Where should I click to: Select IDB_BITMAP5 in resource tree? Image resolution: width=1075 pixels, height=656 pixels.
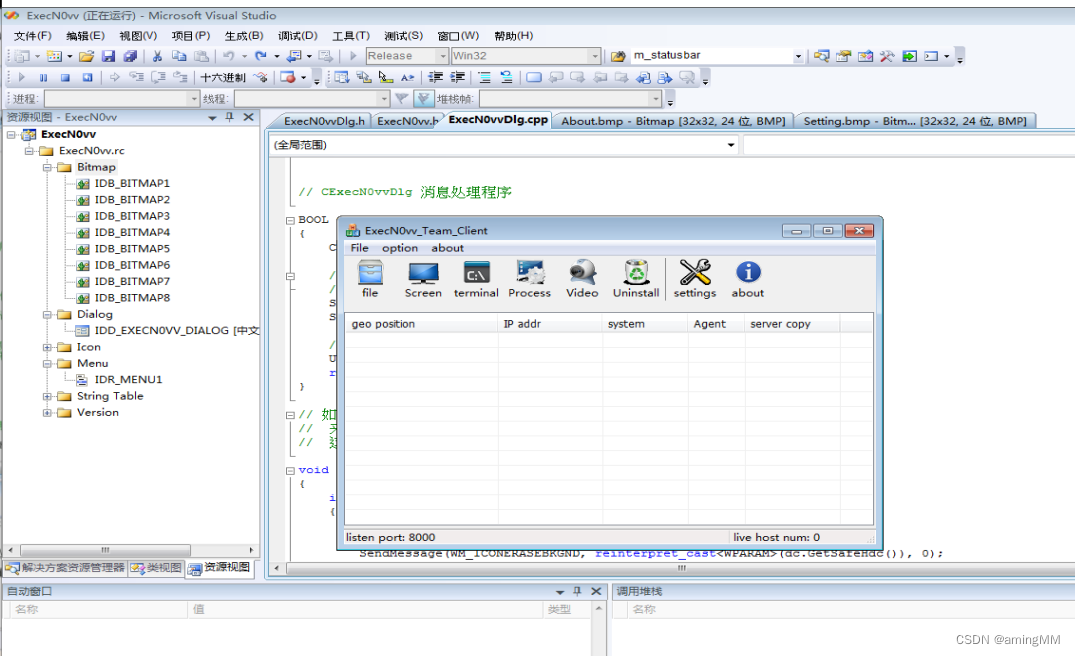pyautogui.click(x=132, y=249)
